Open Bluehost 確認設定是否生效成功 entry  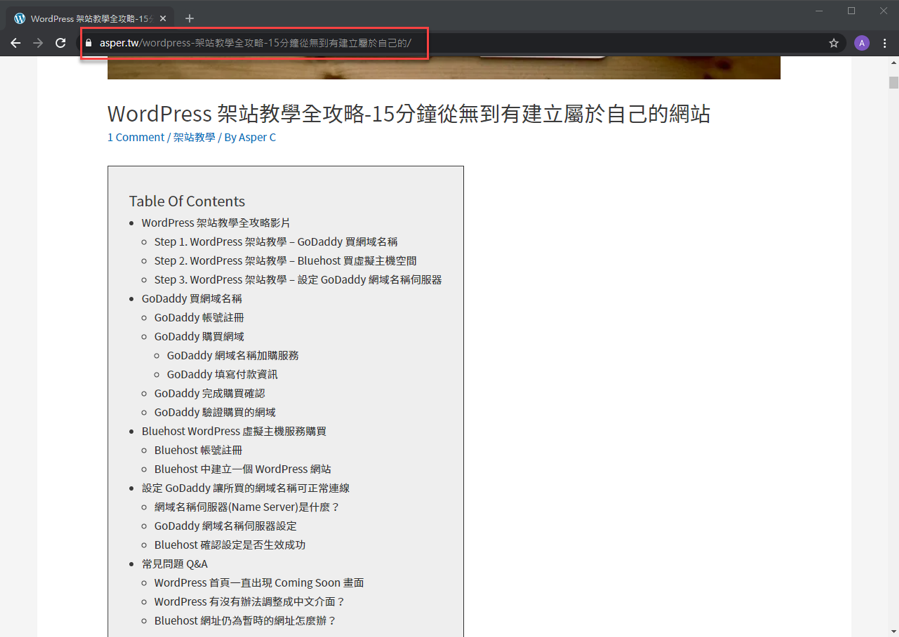coord(230,545)
